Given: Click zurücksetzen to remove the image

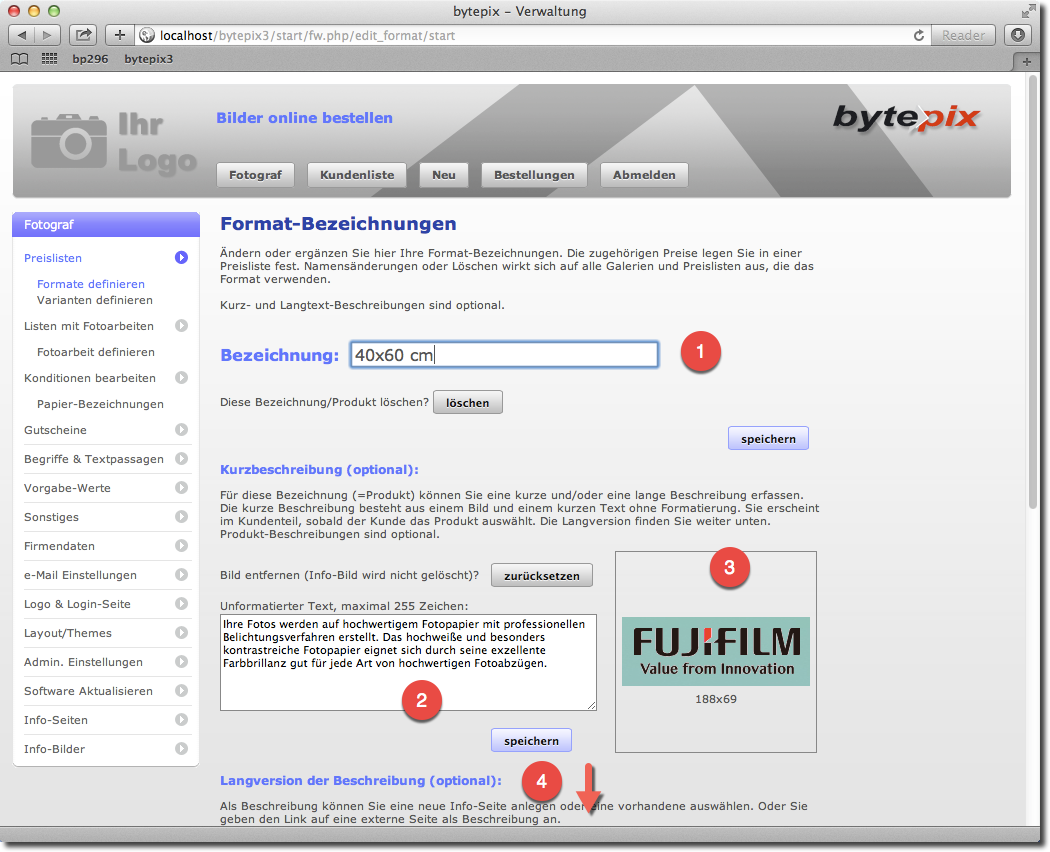Looking at the screenshot, I should coord(542,575).
